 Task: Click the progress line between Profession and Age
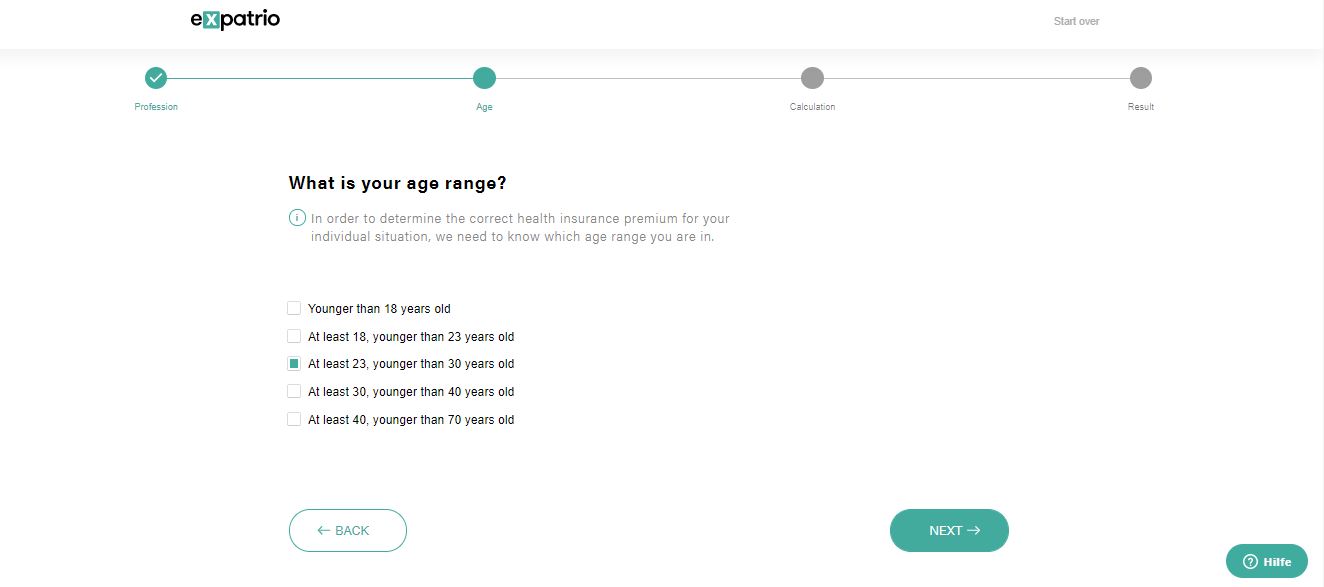click(x=320, y=78)
